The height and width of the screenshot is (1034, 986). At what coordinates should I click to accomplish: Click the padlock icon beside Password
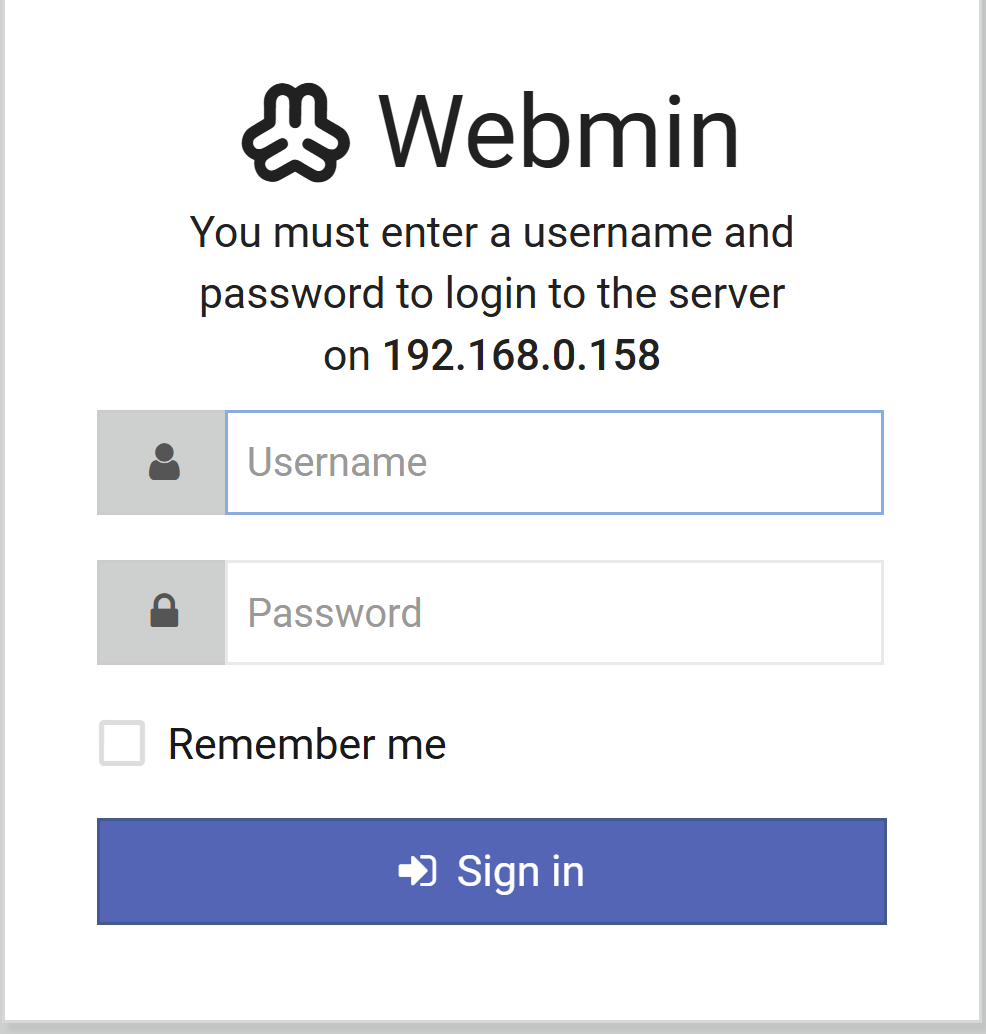click(164, 612)
